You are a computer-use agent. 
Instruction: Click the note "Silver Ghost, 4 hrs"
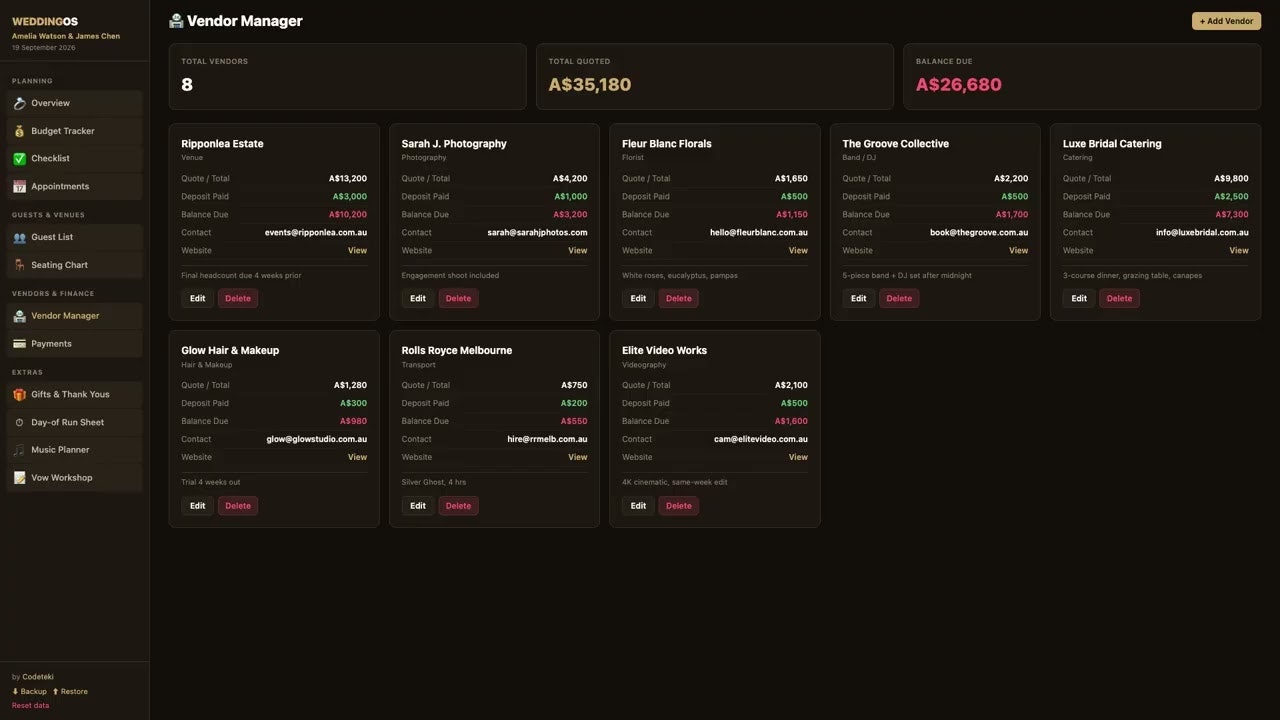click(434, 482)
